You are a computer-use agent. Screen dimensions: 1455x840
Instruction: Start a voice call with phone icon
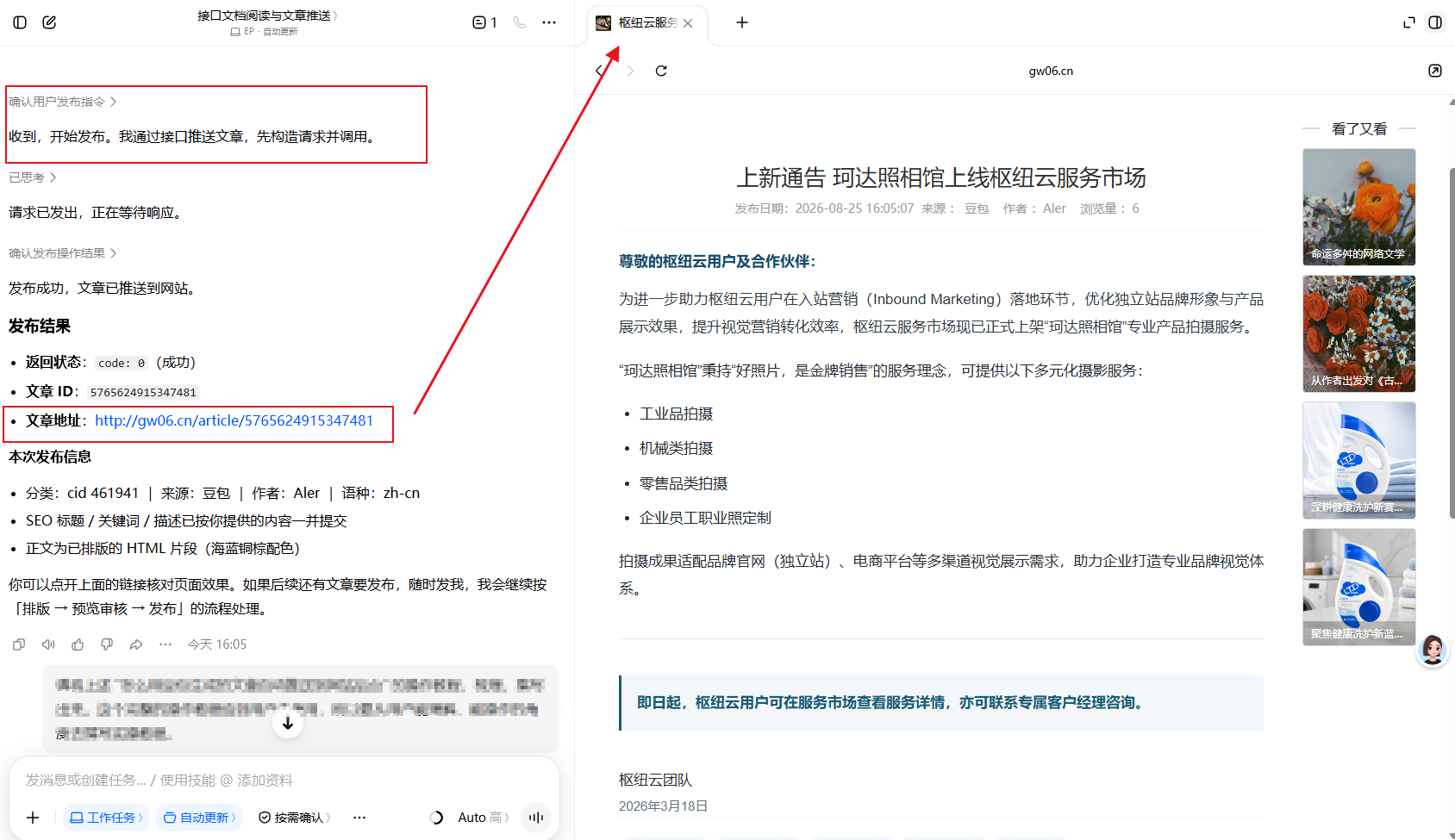[519, 22]
